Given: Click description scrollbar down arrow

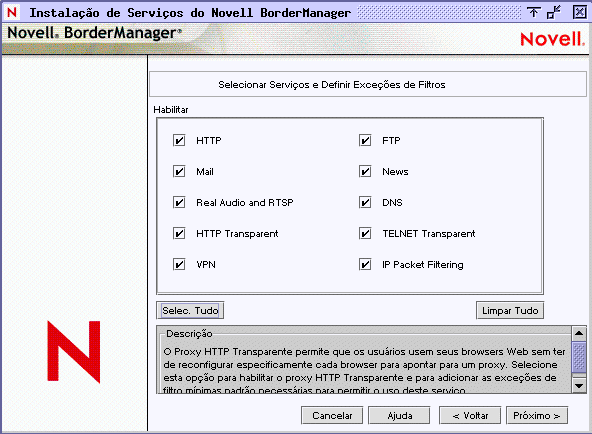Looking at the screenshot, I should click(579, 386).
